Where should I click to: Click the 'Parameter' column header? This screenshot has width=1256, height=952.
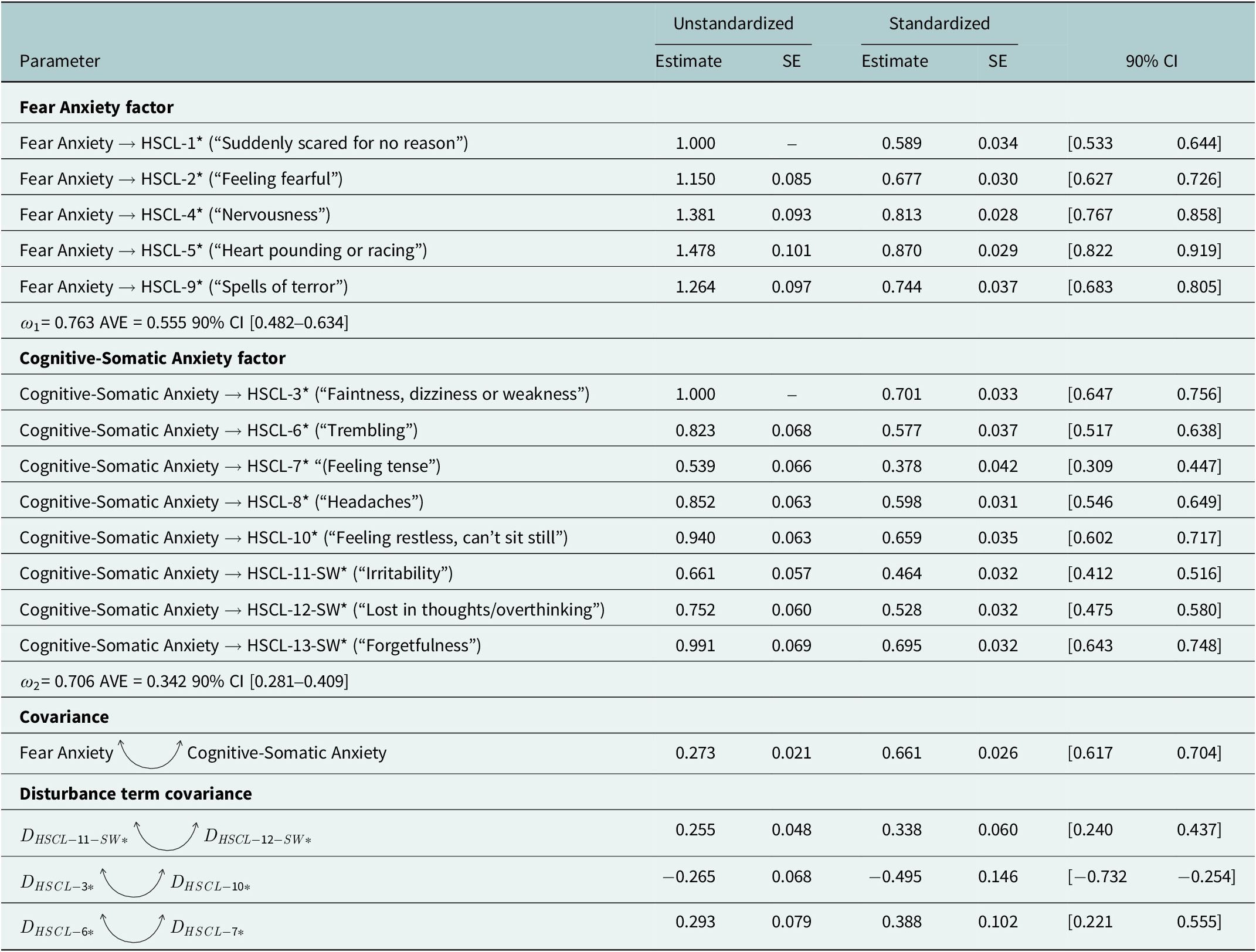(x=60, y=61)
